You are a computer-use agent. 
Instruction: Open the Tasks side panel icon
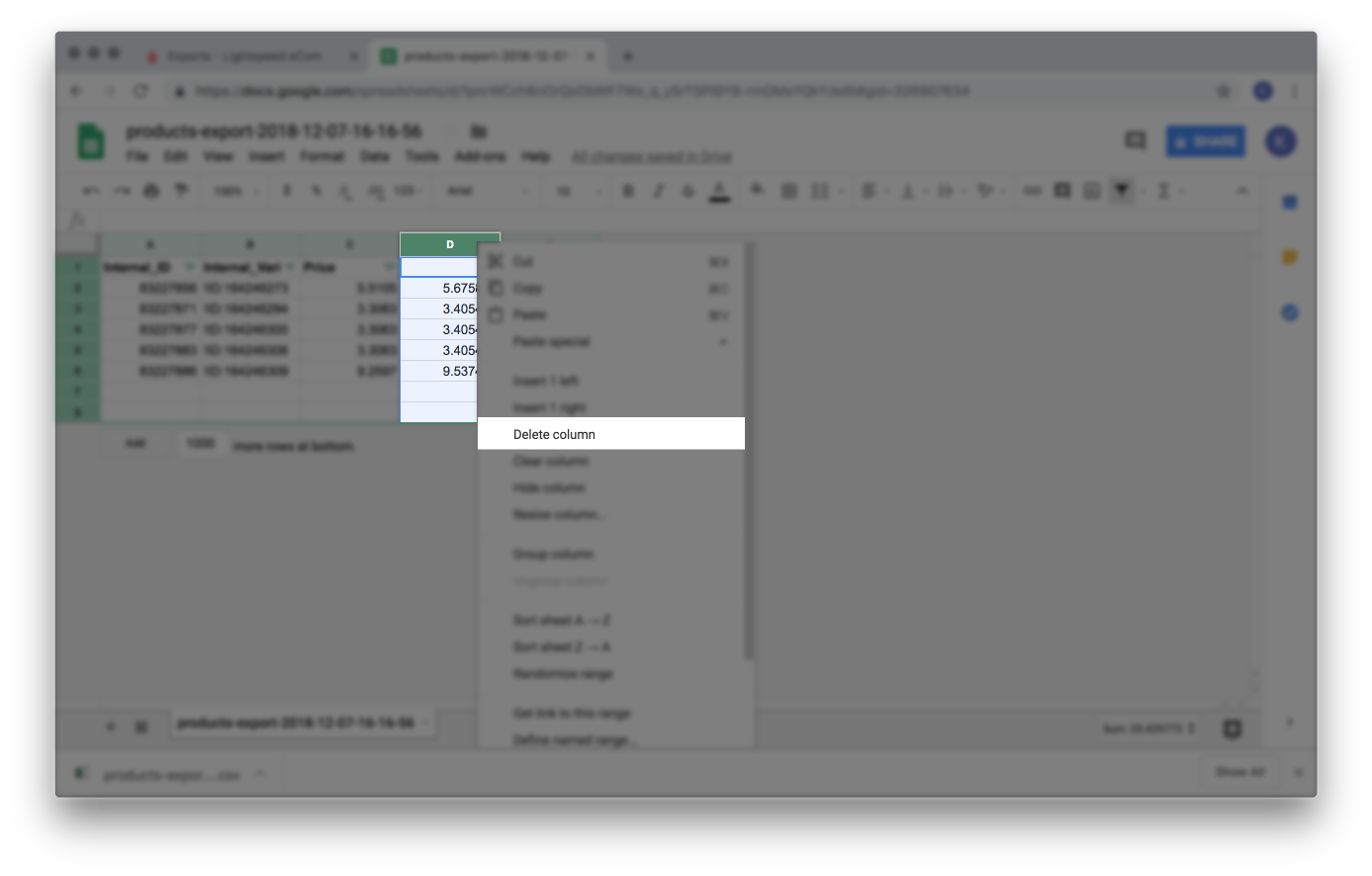click(x=1290, y=312)
